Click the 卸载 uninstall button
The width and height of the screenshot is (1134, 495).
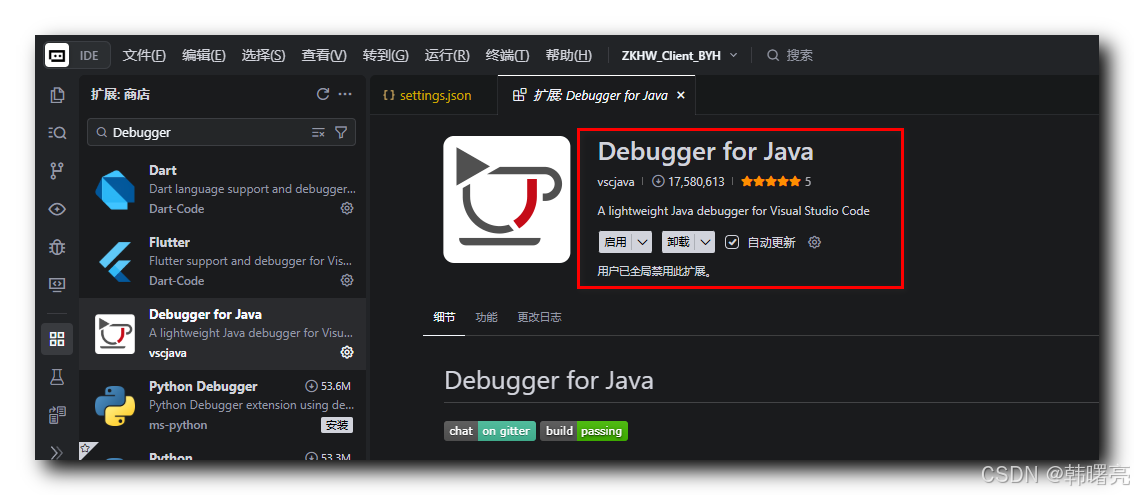[x=679, y=242]
